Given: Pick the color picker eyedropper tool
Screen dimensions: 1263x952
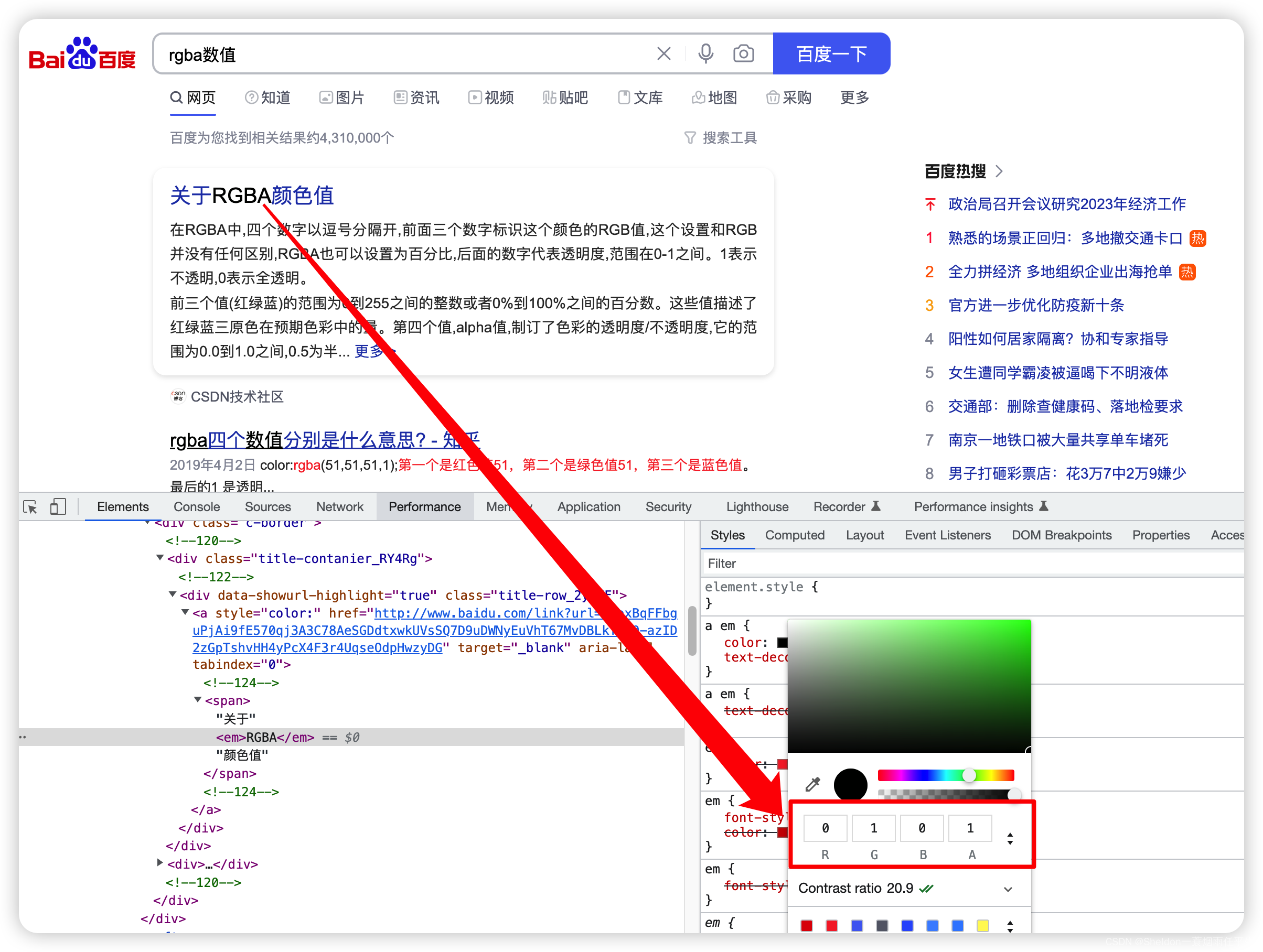Looking at the screenshot, I should (812, 784).
